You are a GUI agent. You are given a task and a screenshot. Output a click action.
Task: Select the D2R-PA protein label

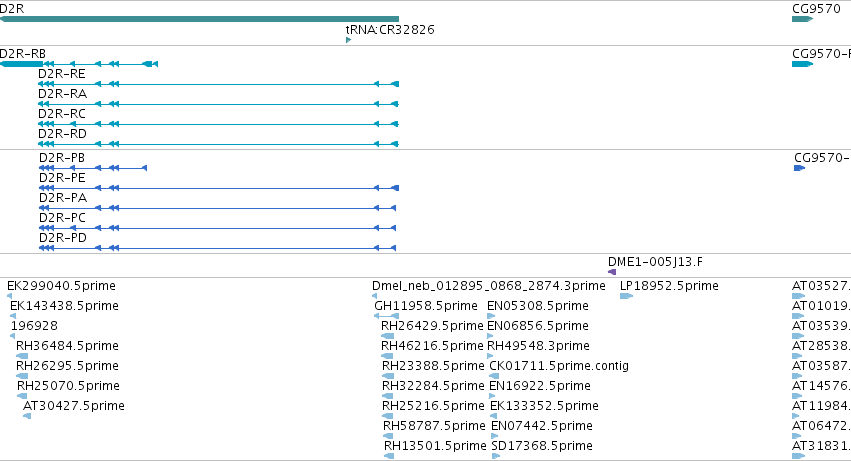pyautogui.click(x=63, y=198)
